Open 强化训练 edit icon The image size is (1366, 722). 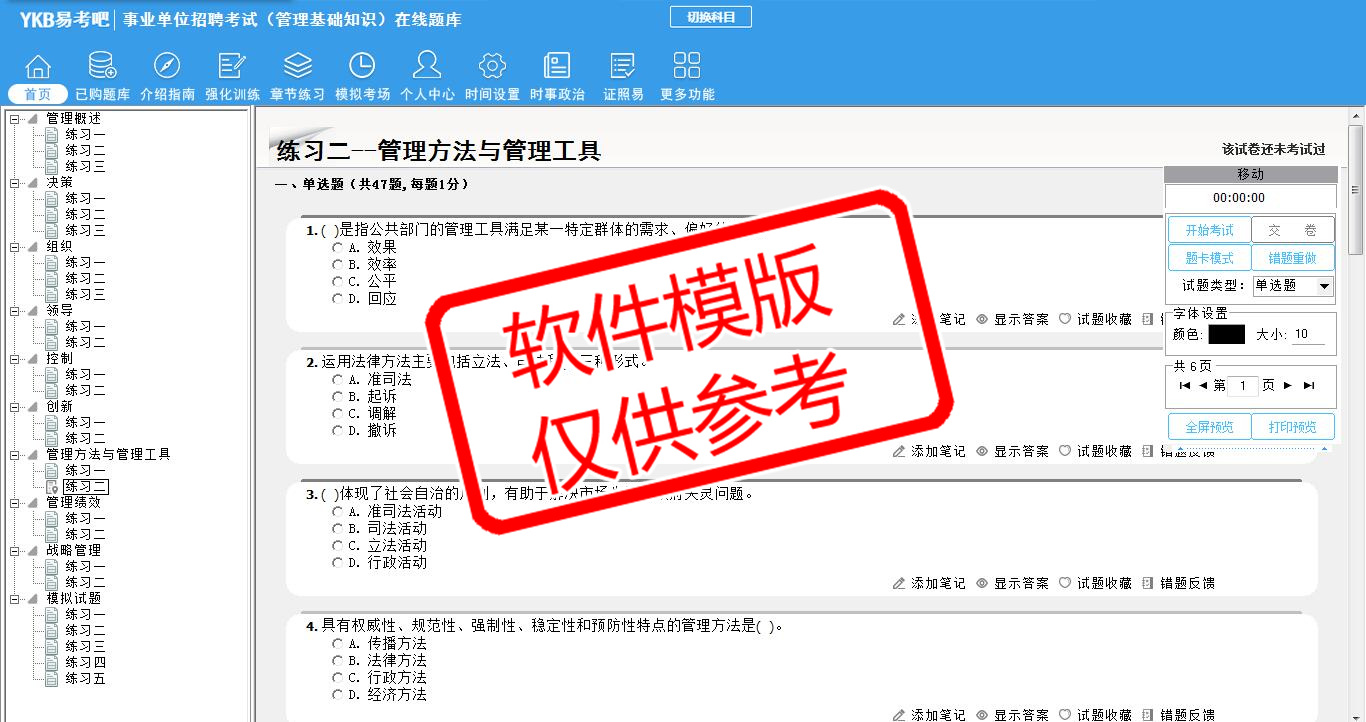click(x=232, y=67)
